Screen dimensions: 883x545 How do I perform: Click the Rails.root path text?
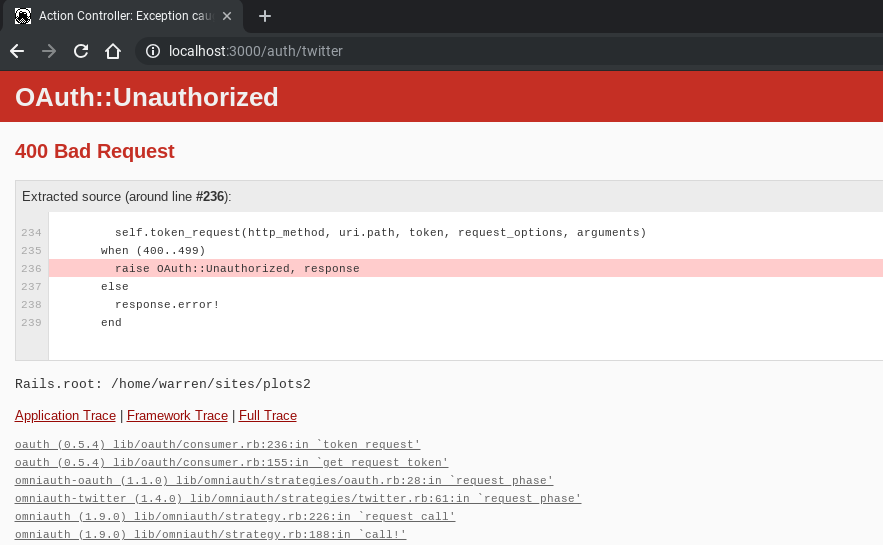pos(163,384)
